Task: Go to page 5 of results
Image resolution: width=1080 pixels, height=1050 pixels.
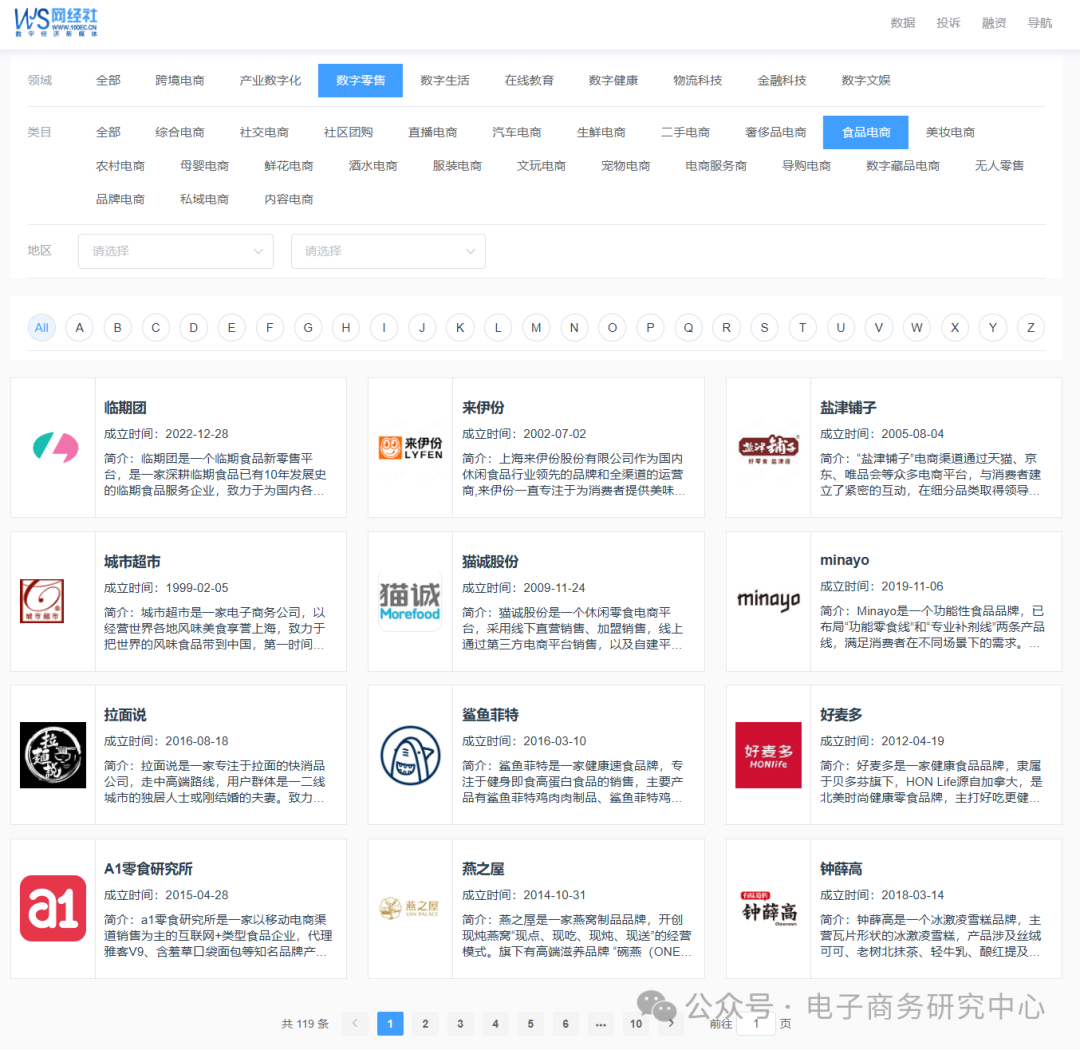Action: 530,1024
